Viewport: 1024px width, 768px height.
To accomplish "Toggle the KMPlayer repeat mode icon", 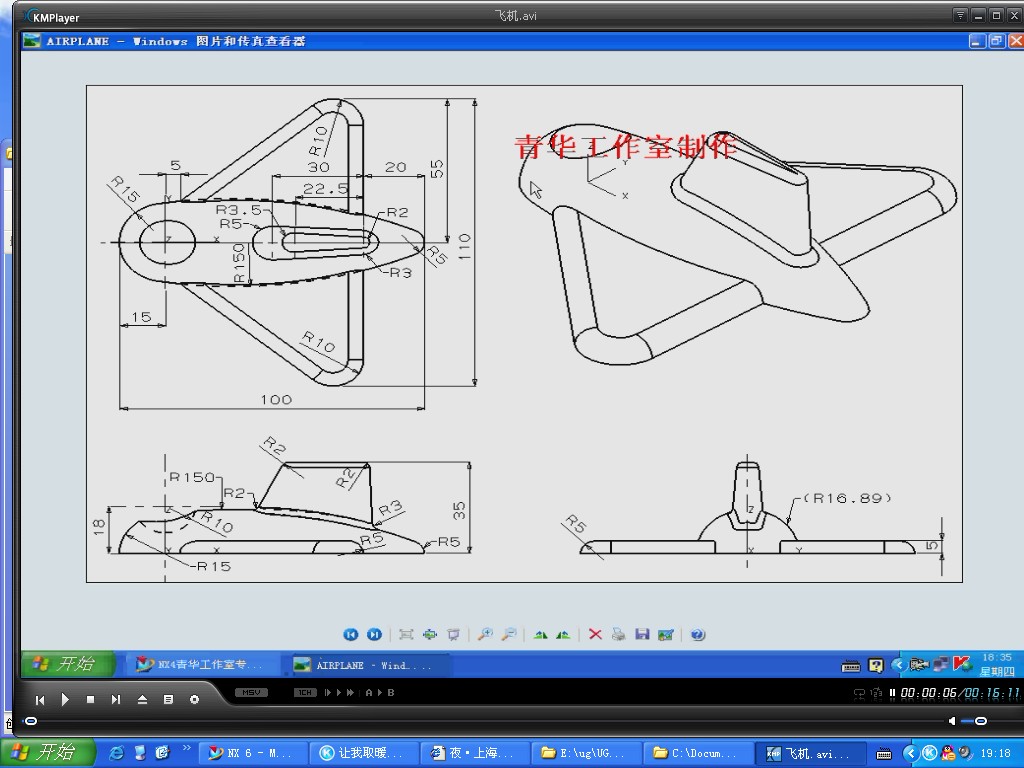I will [860, 694].
